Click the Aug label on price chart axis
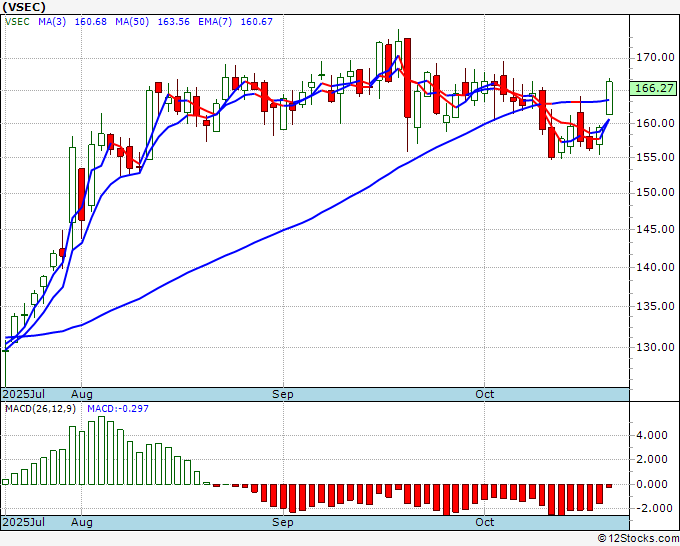Image resolution: width=680 pixels, height=546 pixels. (82, 394)
